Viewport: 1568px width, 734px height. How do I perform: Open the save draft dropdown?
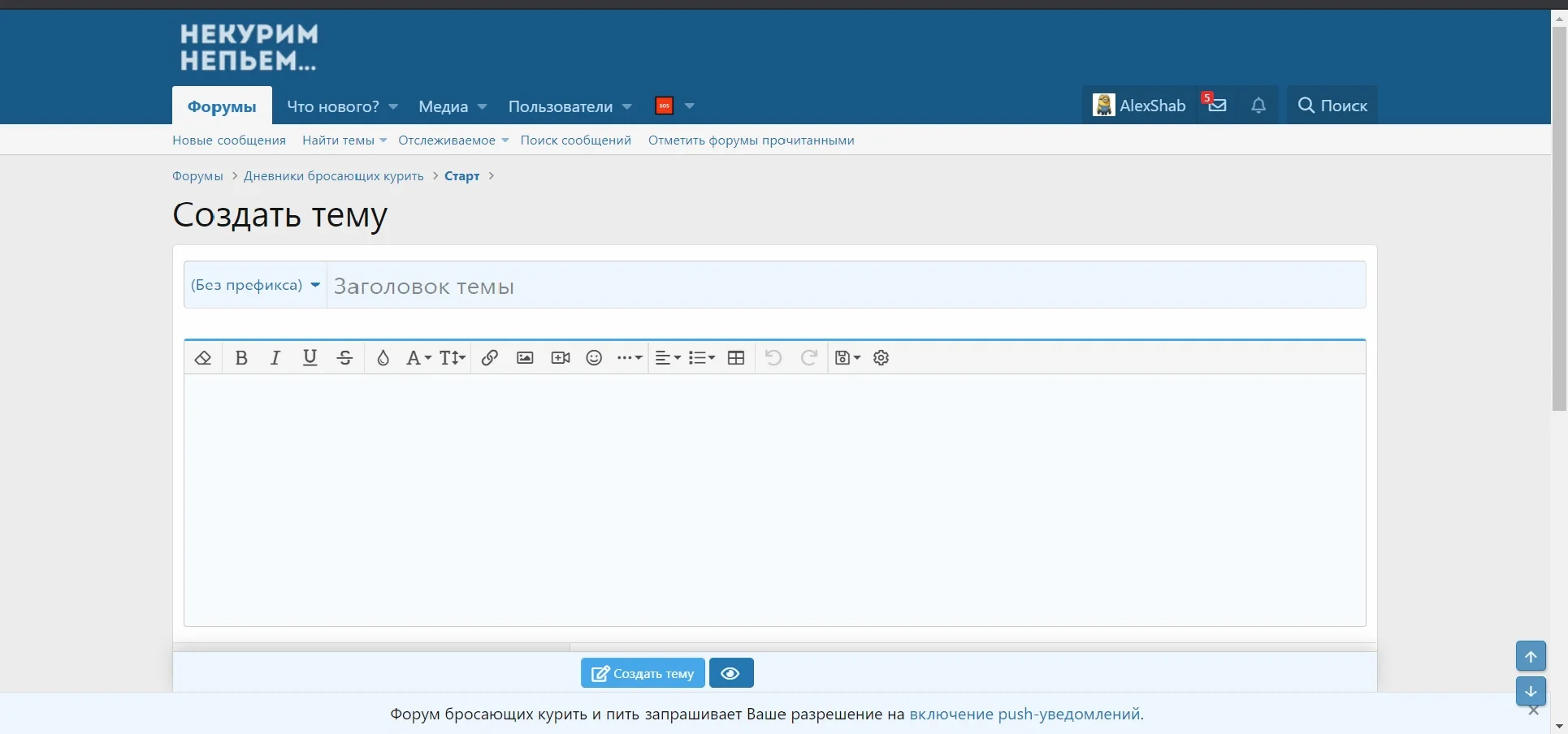point(847,358)
